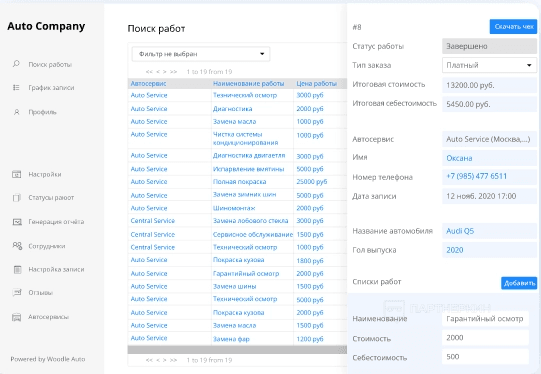Click the price 25000 руб cell
This screenshot has width=541, height=374.
(x=312, y=182)
